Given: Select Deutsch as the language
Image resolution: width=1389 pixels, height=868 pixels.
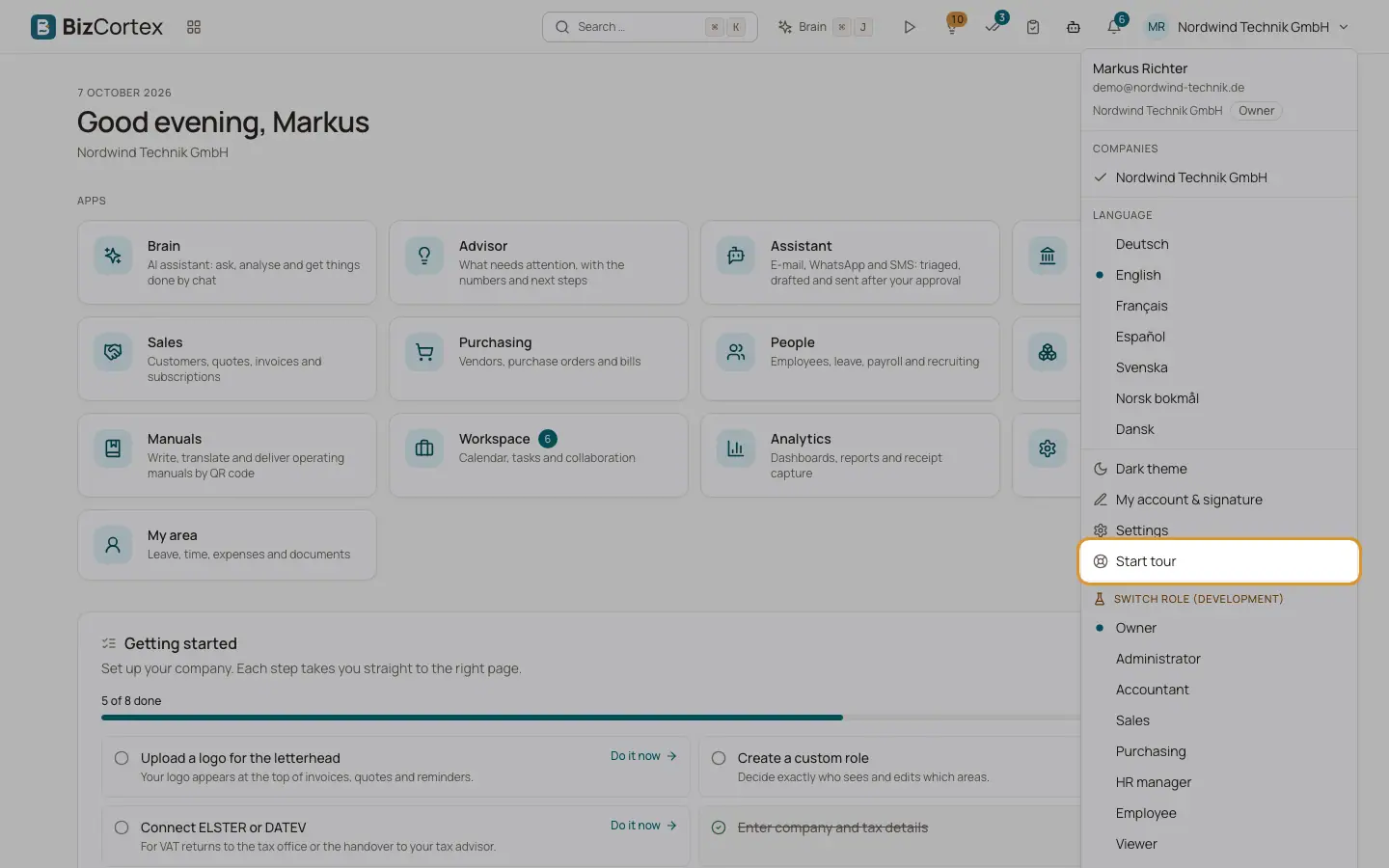Looking at the screenshot, I should pos(1219,244).
